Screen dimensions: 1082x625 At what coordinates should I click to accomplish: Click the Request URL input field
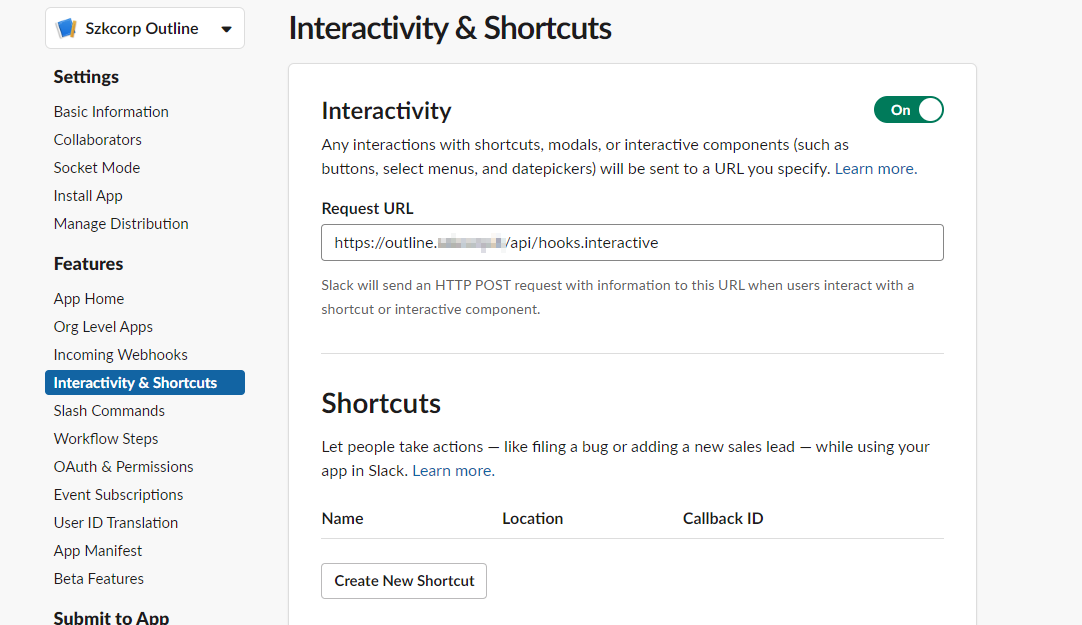click(x=632, y=243)
